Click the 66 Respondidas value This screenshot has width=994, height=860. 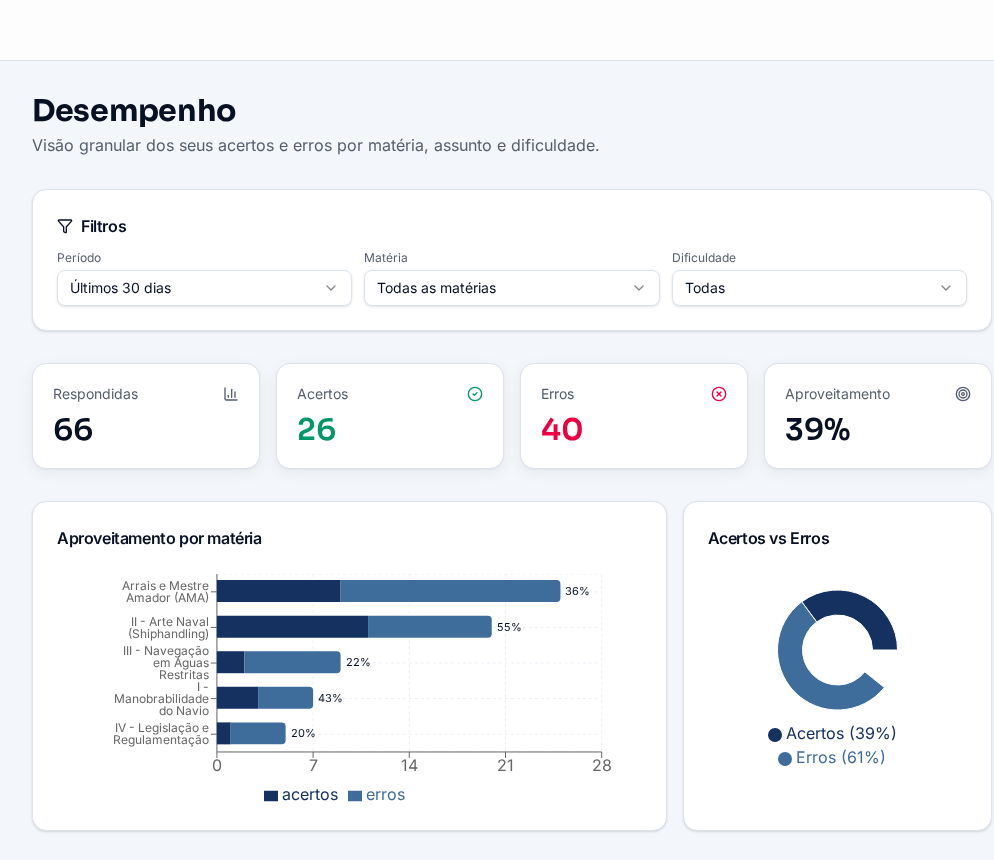coord(74,430)
